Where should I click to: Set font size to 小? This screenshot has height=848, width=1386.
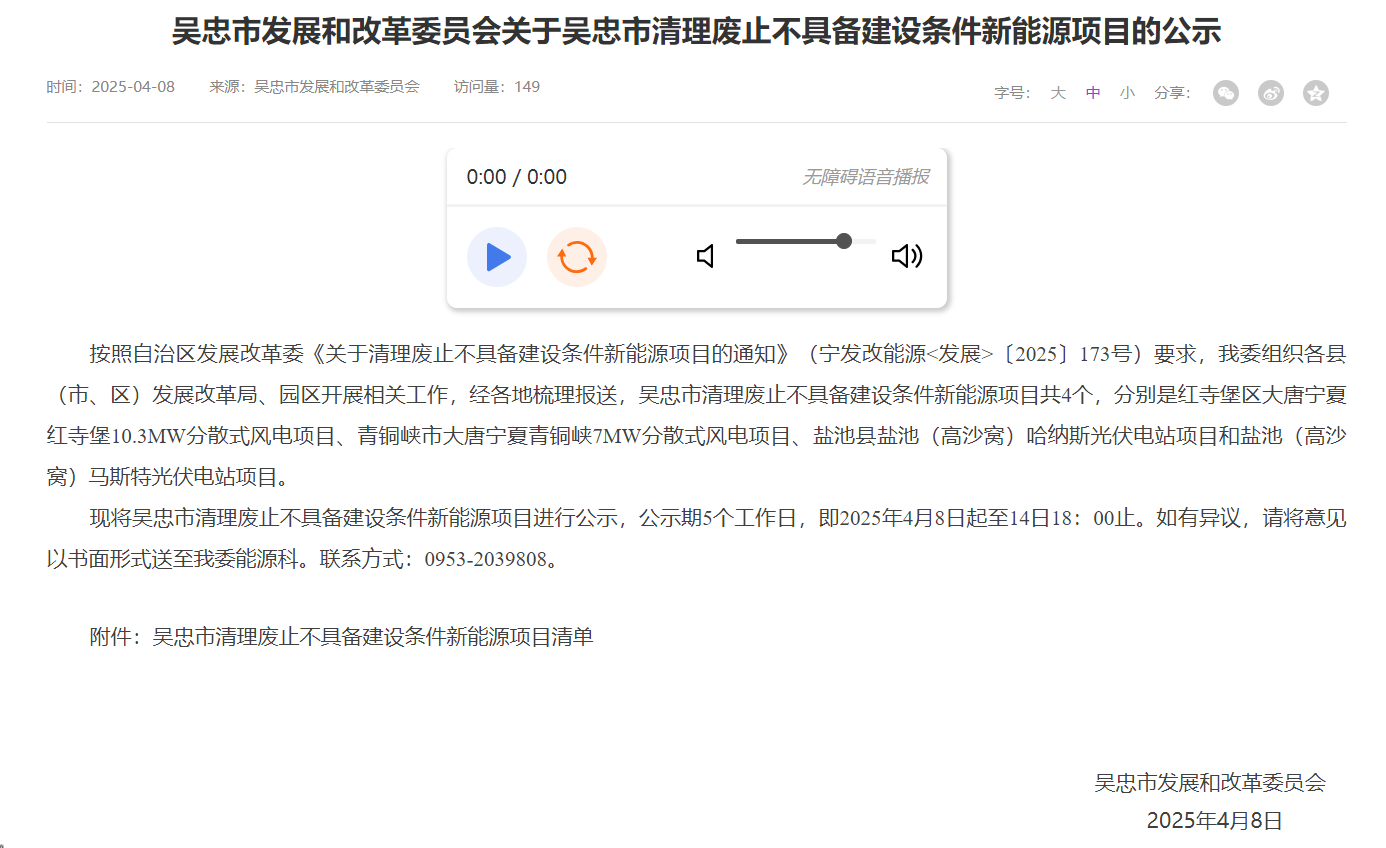1127,93
